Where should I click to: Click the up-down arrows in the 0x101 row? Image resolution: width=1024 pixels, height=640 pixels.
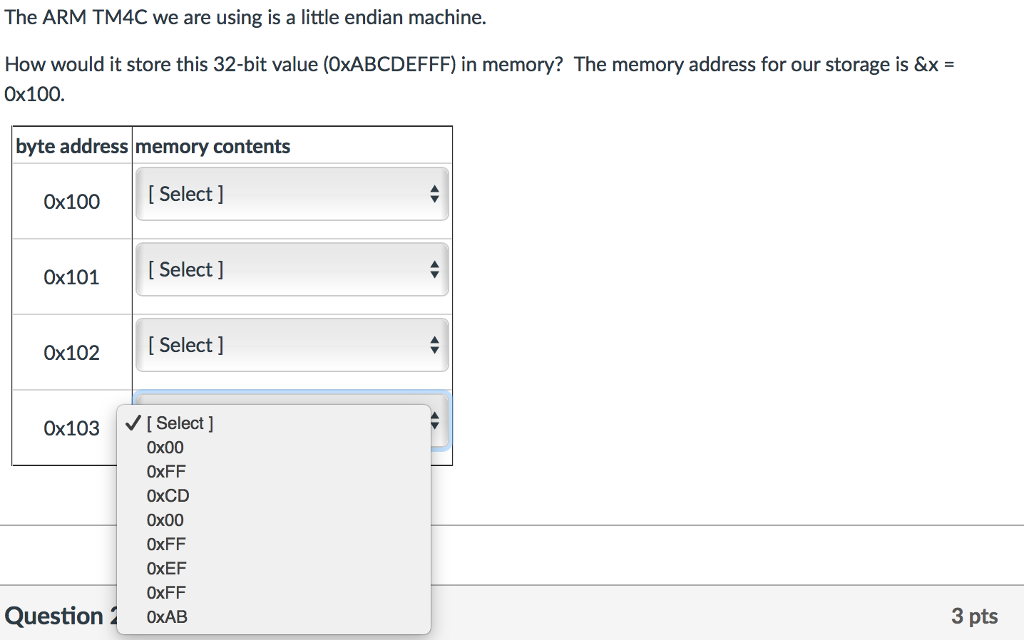(x=434, y=270)
